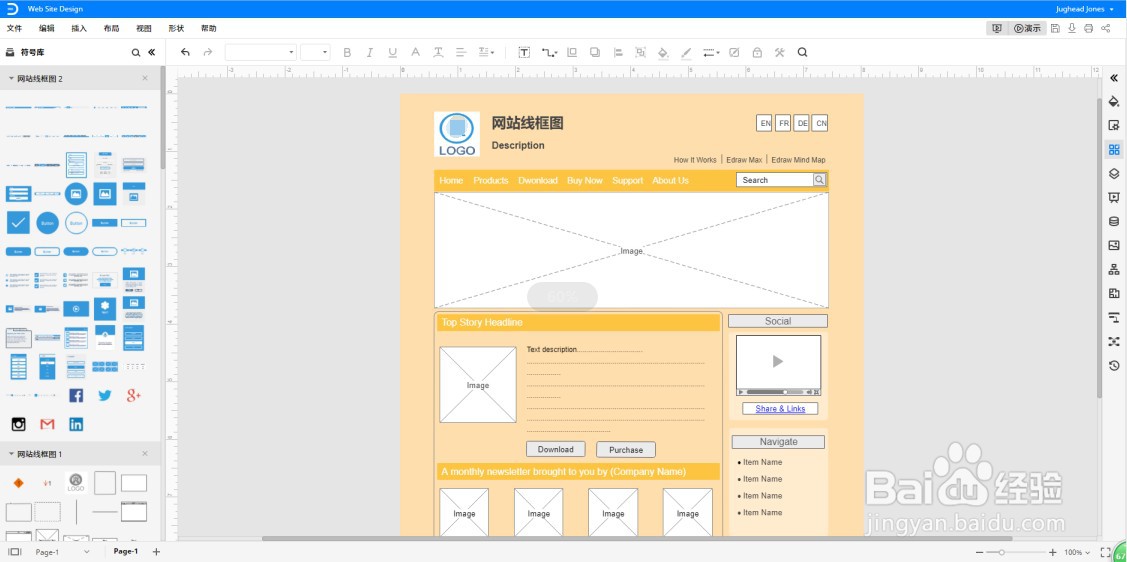
Task: Open the 帮助 menu
Action: tap(208, 29)
